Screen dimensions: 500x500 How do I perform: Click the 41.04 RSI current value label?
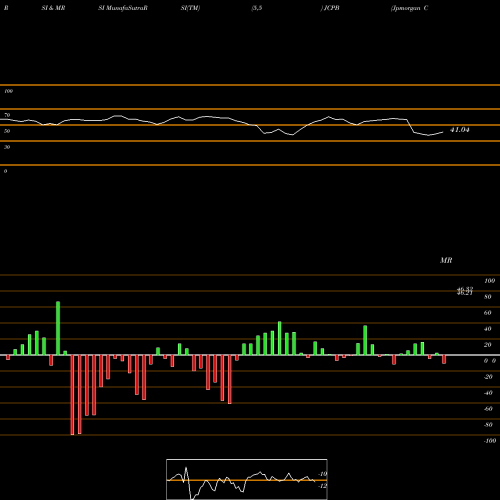pyautogui.click(x=460, y=130)
